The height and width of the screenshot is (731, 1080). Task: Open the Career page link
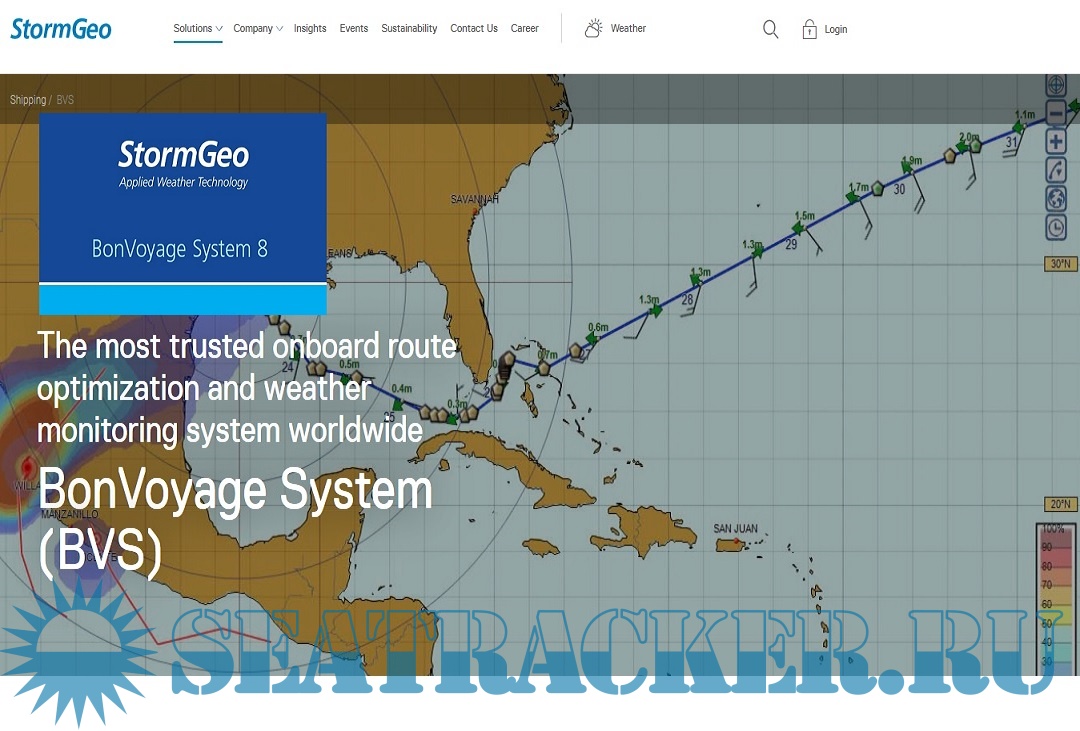click(x=525, y=29)
